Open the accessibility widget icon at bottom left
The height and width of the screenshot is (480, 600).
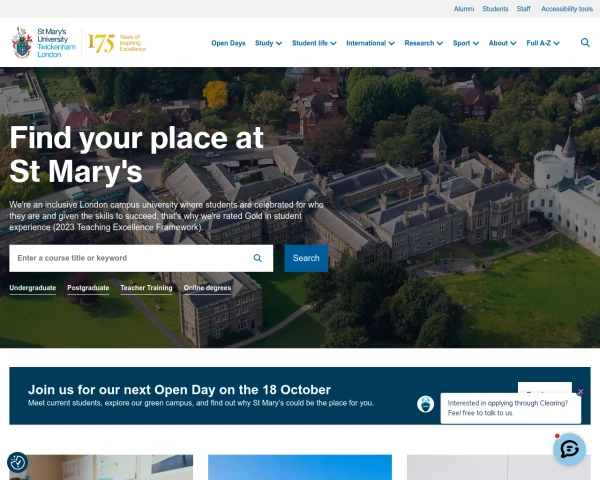17,463
